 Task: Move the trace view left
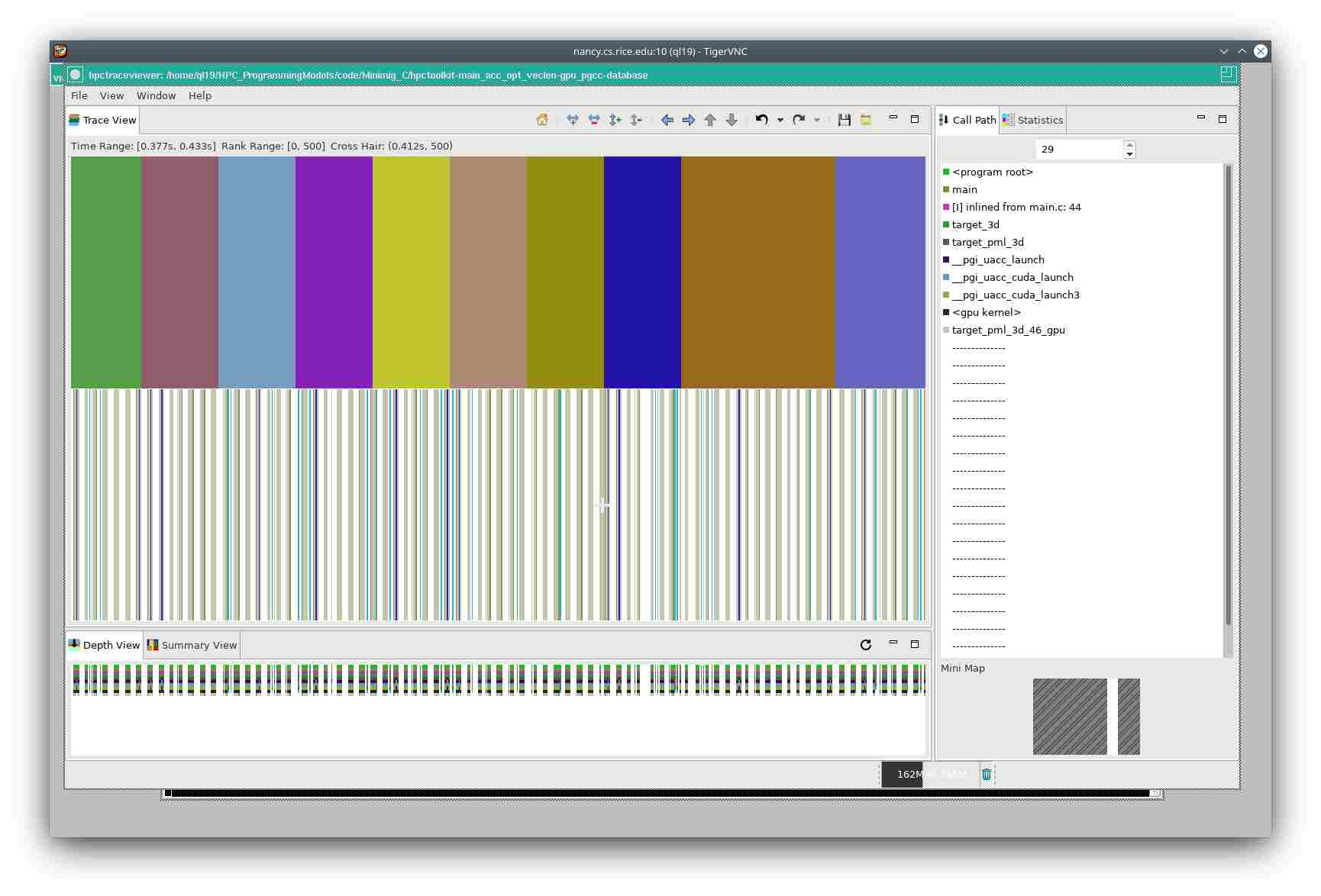click(x=667, y=120)
